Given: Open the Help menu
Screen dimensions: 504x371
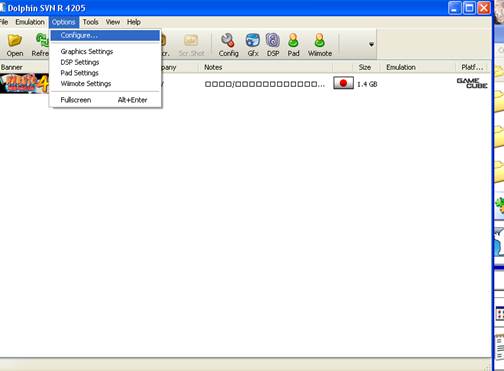Looking at the screenshot, I should [x=134, y=22].
